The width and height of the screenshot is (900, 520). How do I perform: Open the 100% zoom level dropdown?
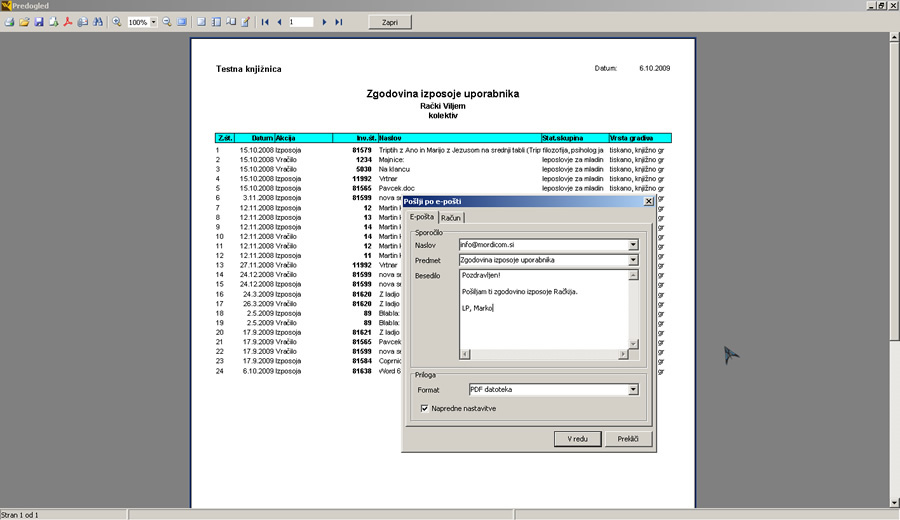pos(154,22)
